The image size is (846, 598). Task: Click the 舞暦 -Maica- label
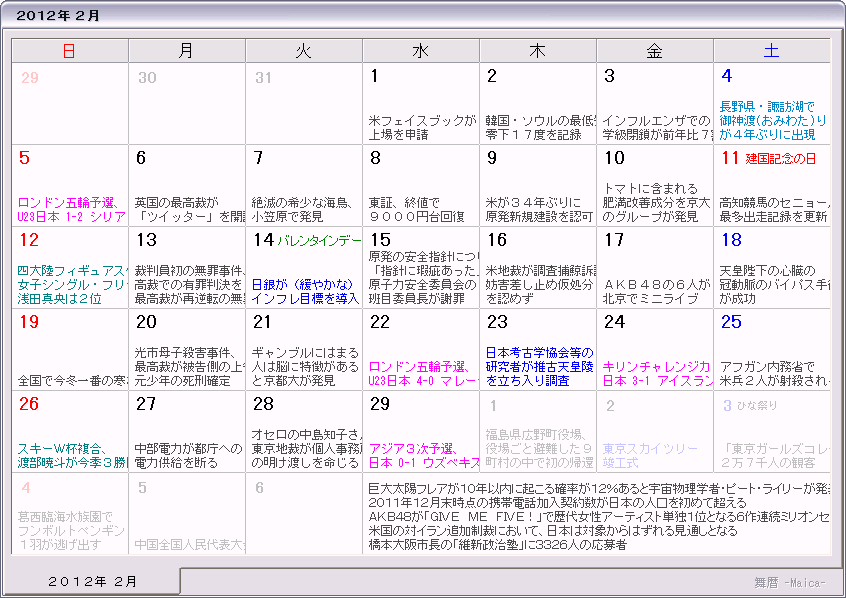click(790, 583)
